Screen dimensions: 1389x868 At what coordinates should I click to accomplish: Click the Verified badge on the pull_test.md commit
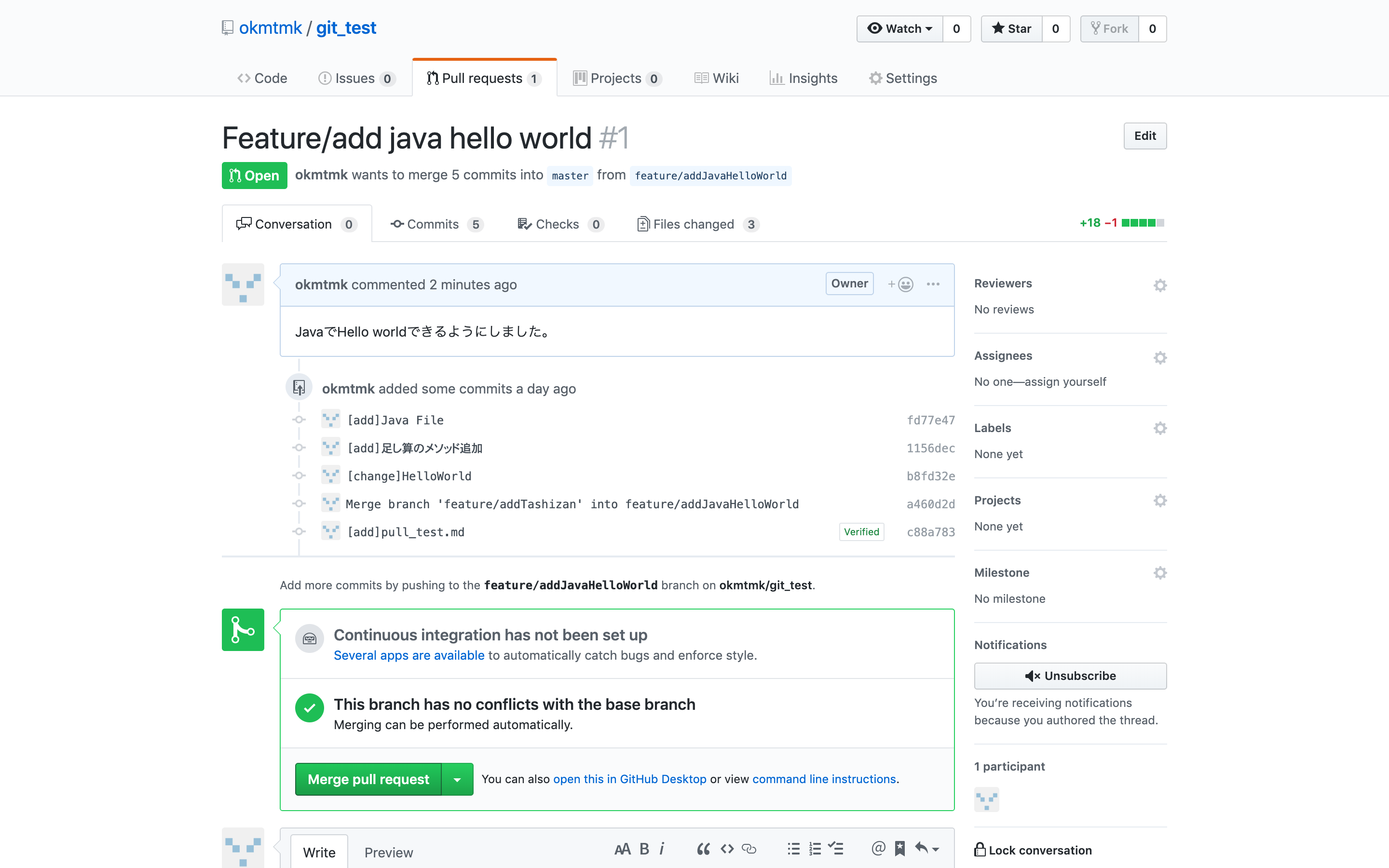861,531
